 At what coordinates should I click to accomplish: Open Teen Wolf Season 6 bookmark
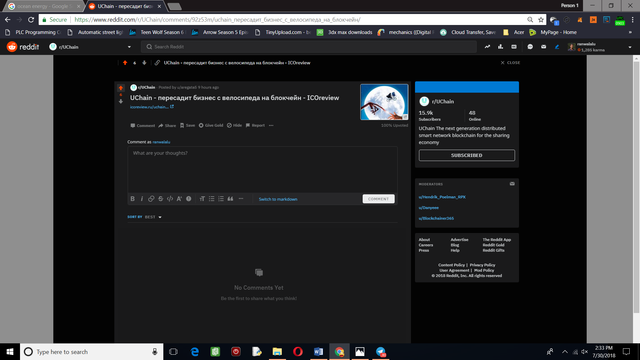(x=157, y=32)
